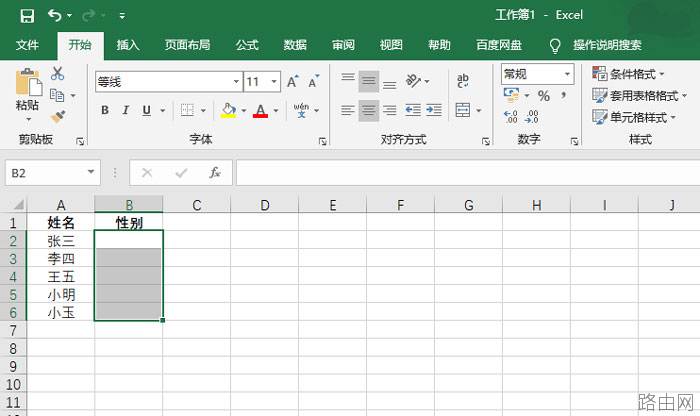Toggle the Middle Align icon
Image resolution: width=700 pixels, height=416 pixels.
coord(369,81)
